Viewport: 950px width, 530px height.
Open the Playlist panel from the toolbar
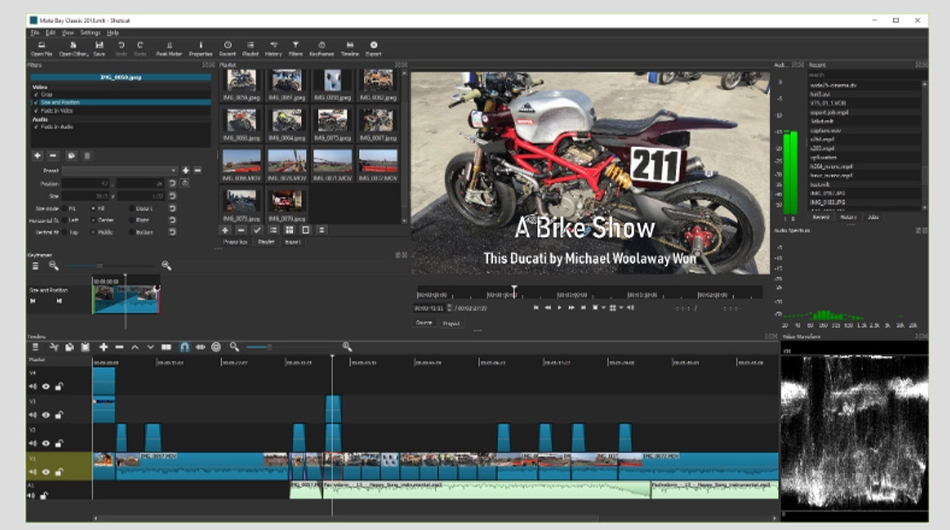click(x=250, y=48)
